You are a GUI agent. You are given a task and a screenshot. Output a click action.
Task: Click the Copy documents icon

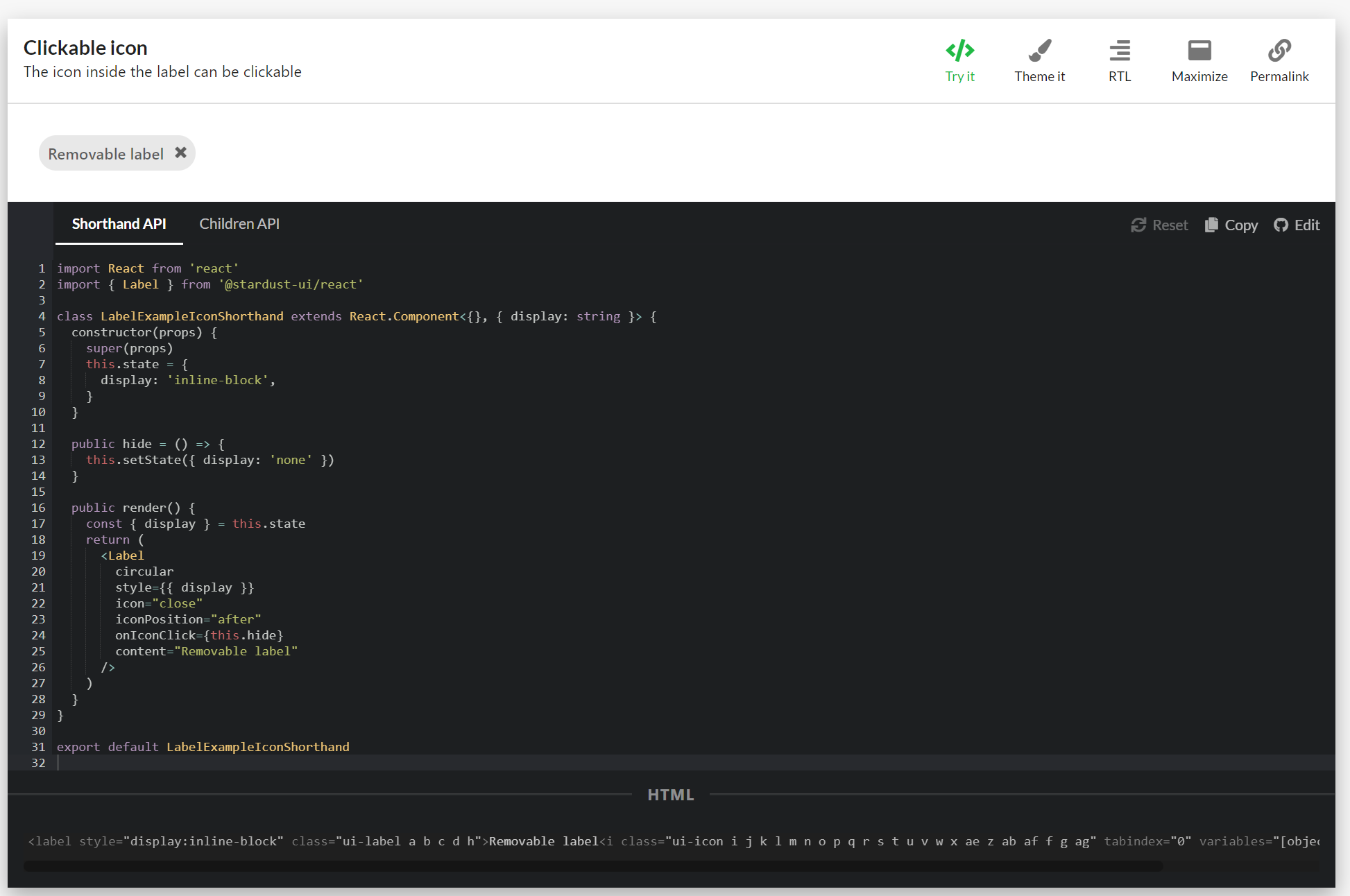pos(1211,225)
